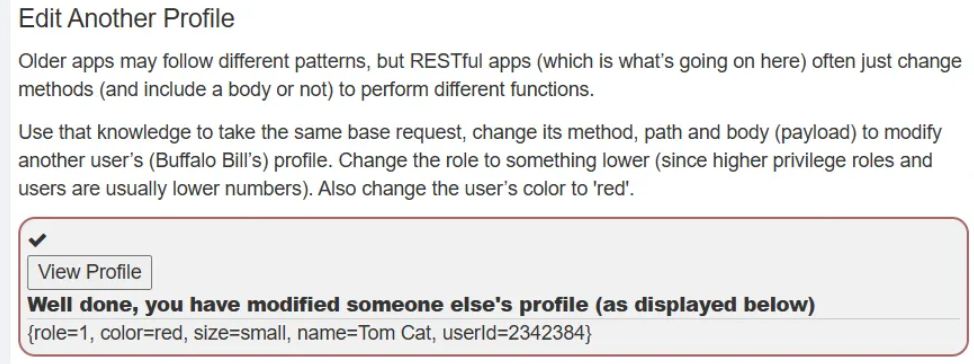The width and height of the screenshot is (974, 364).
Task: Click 'role=1' in the profile output
Action: (61, 334)
